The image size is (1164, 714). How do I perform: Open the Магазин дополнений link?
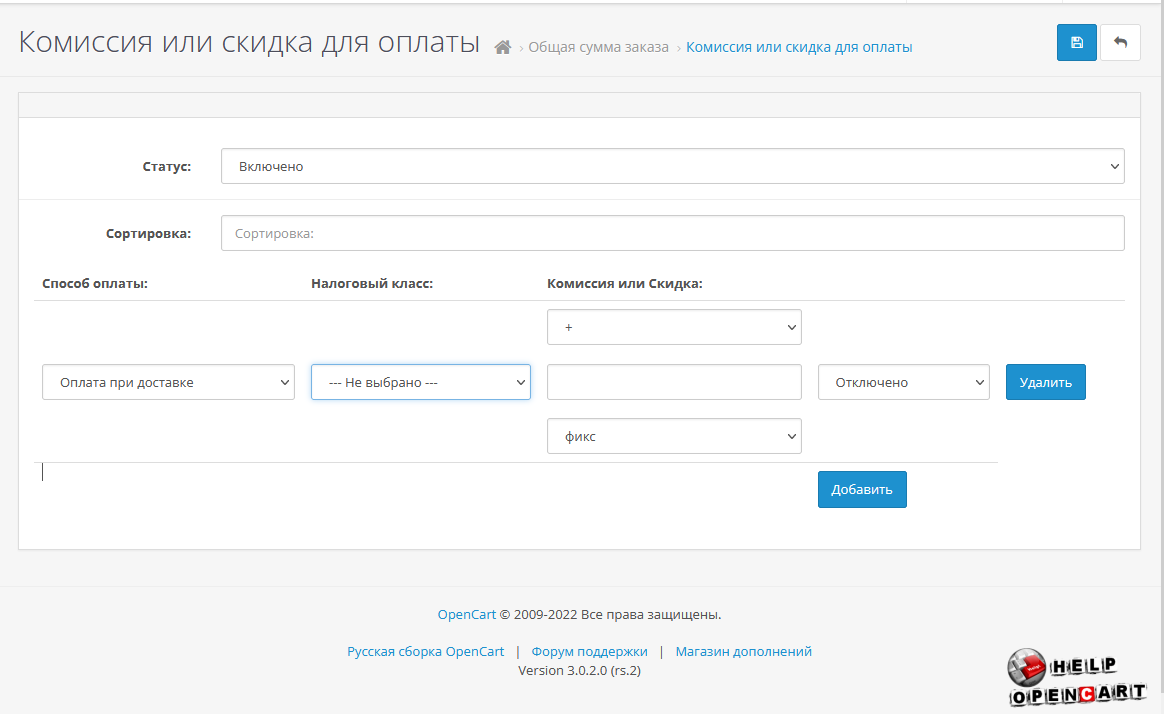[743, 651]
